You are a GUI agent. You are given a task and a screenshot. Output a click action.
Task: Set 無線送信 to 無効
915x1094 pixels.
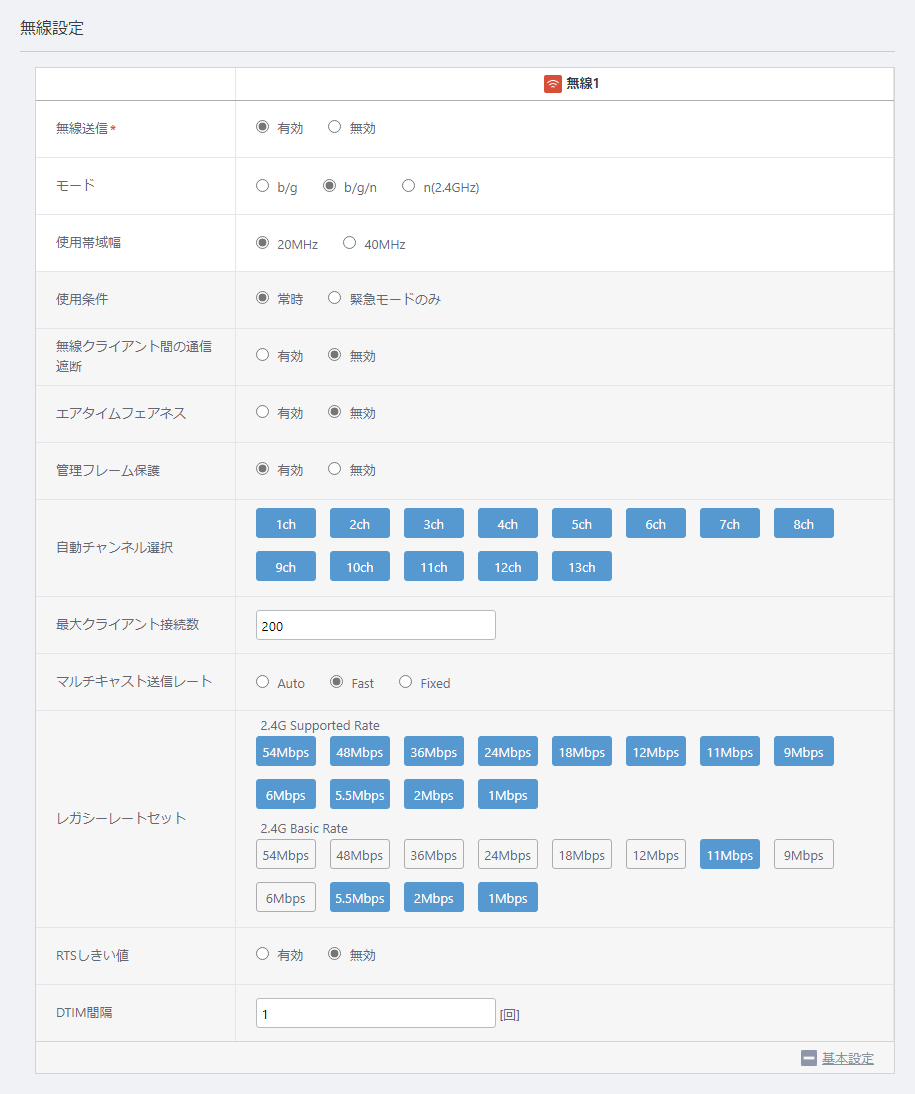pos(334,127)
